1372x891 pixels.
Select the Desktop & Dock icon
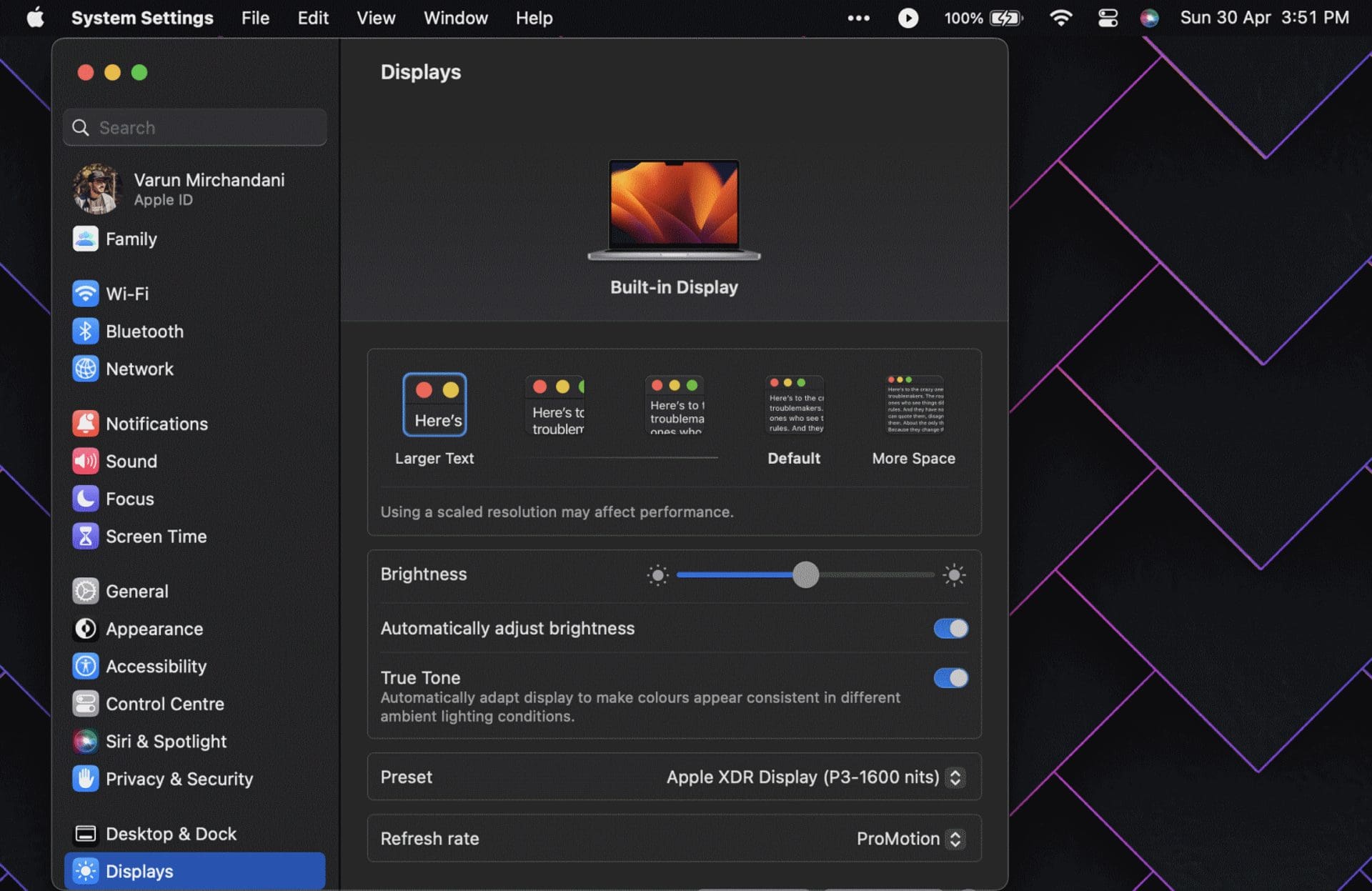pos(85,834)
